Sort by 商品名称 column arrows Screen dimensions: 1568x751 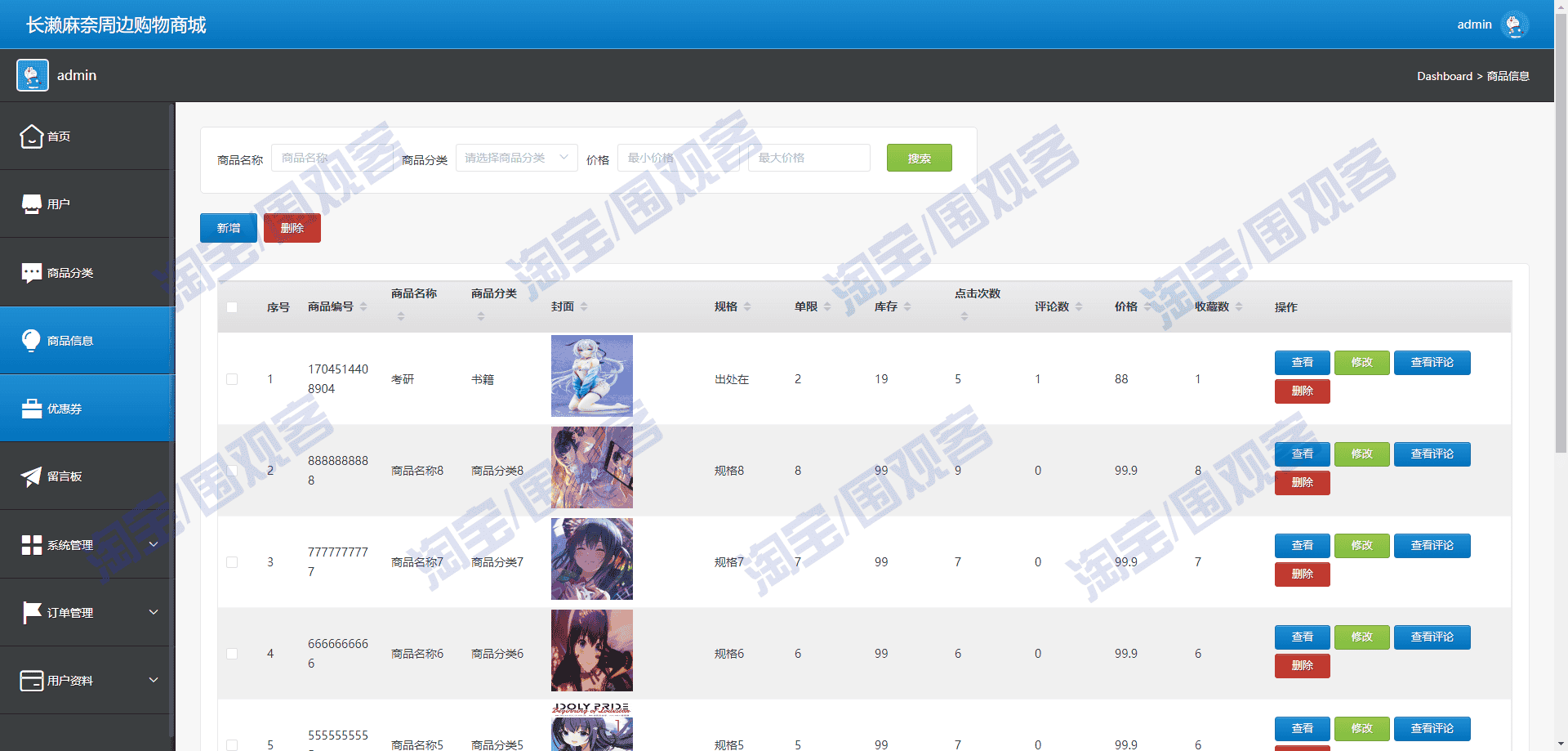coord(401,316)
